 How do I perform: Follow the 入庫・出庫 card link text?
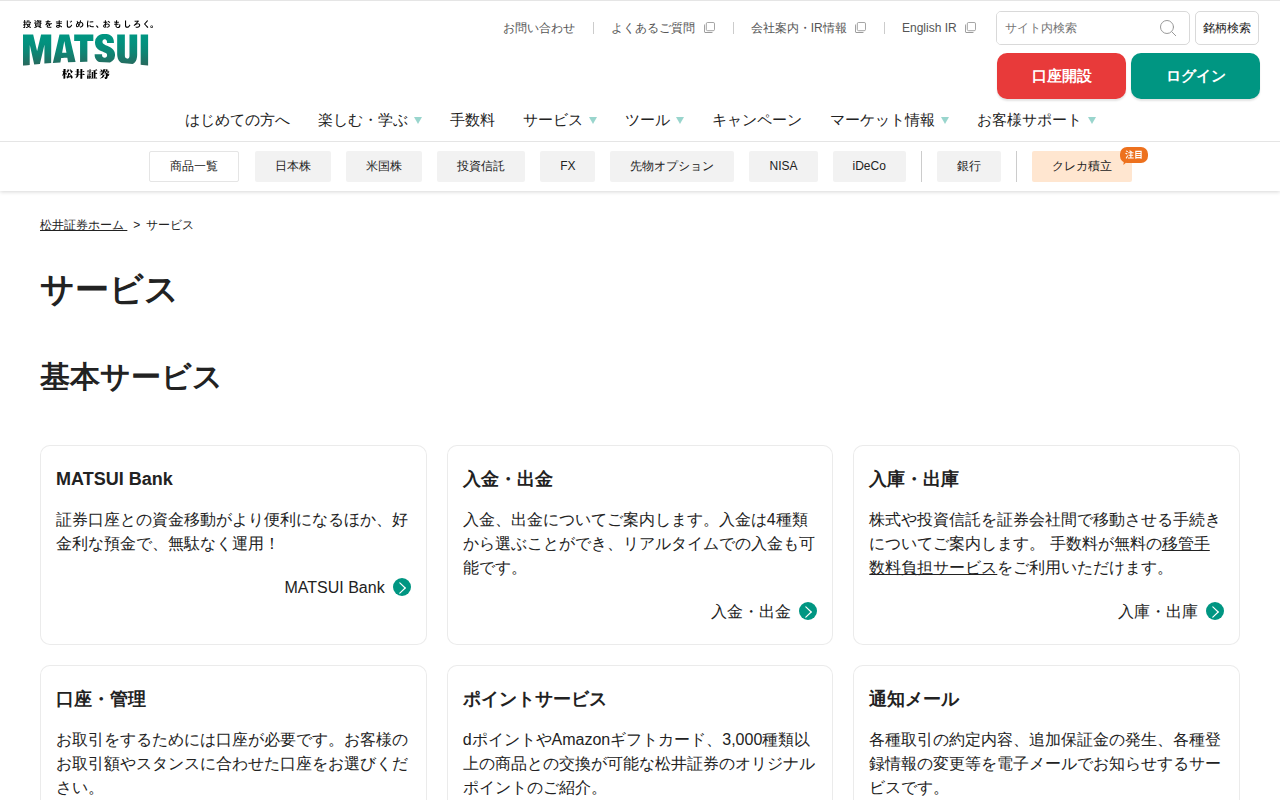click(x=1158, y=611)
